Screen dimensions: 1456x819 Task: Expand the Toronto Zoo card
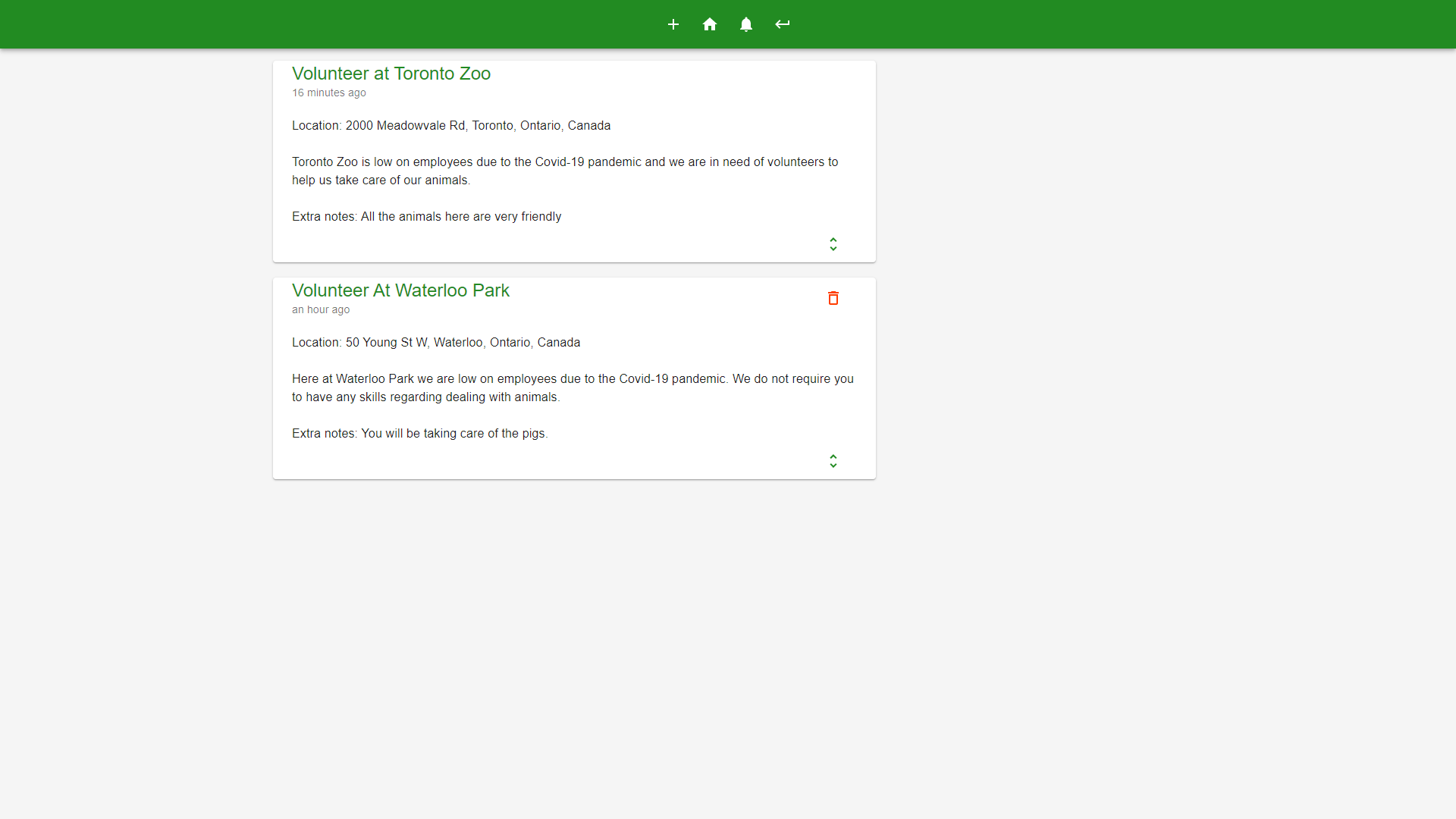(x=833, y=244)
